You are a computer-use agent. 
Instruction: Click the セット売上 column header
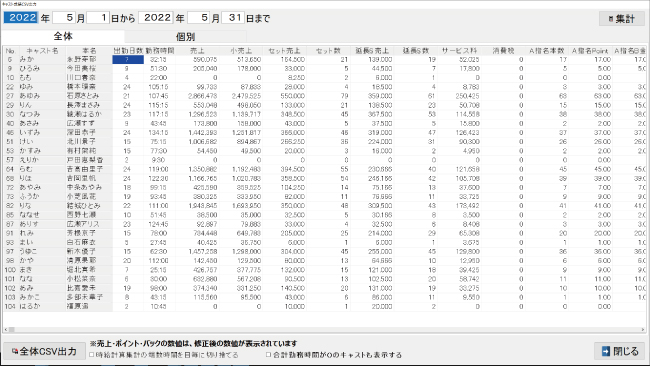pos(284,51)
